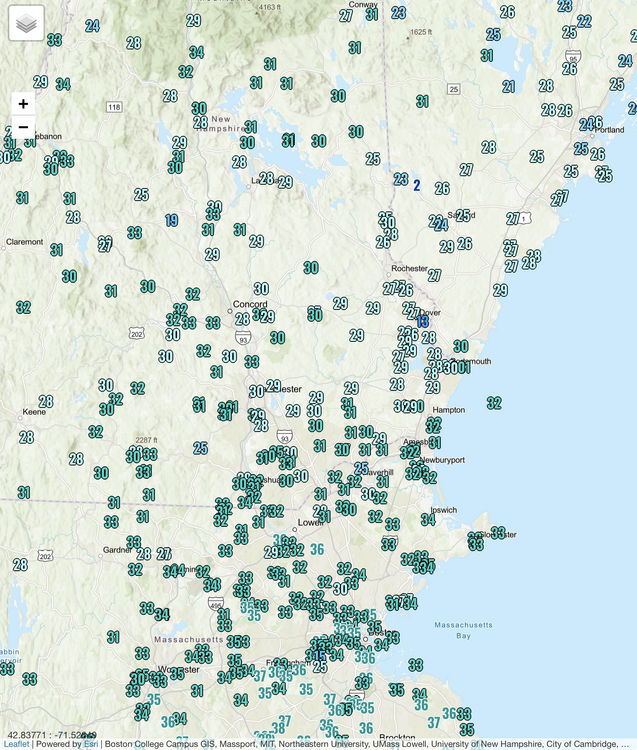Click the 21 marker left of Route 25
Image resolution: width=637 pixels, height=750 pixels.
(509, 87)
